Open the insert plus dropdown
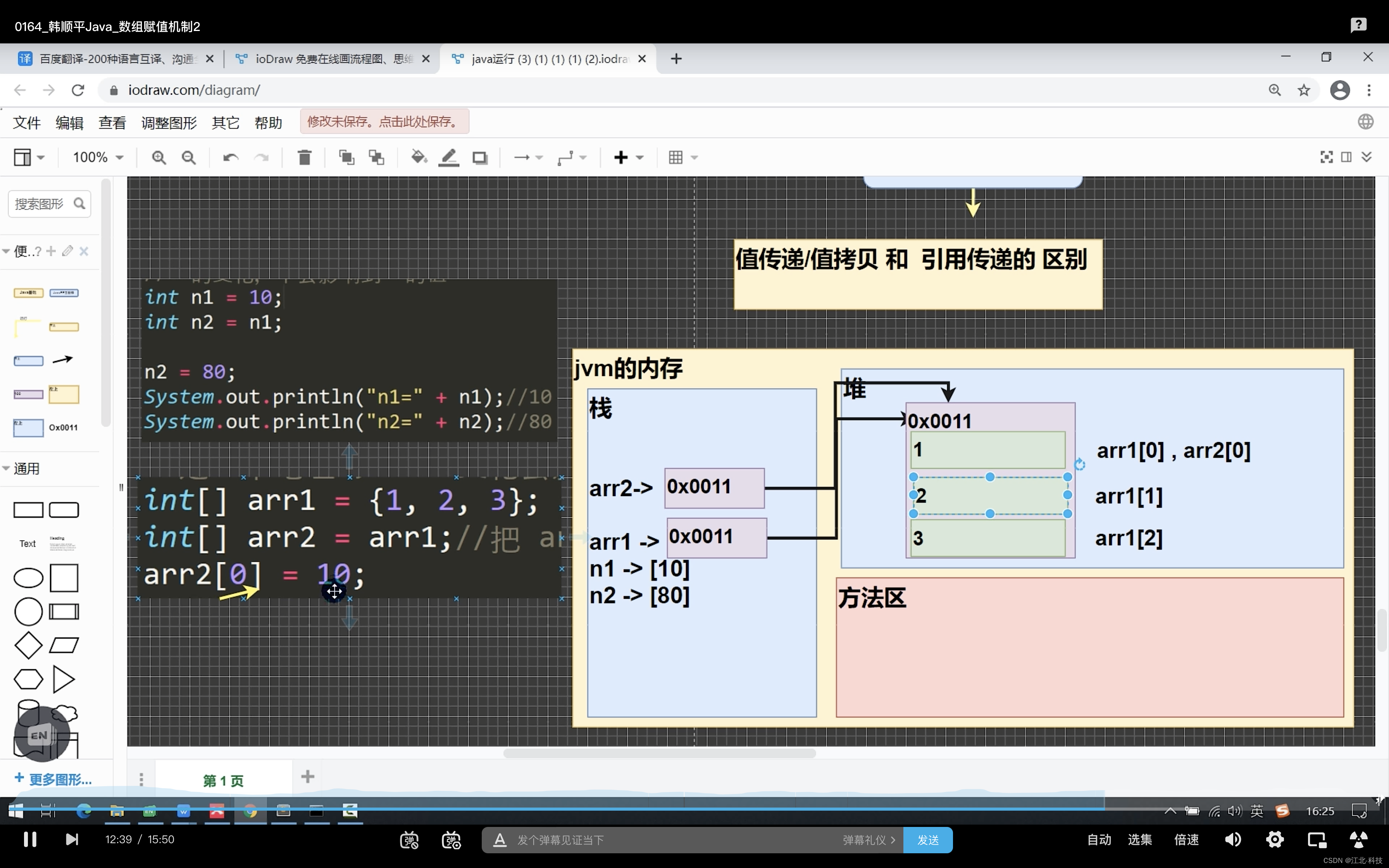 click(x=629, y=157)
